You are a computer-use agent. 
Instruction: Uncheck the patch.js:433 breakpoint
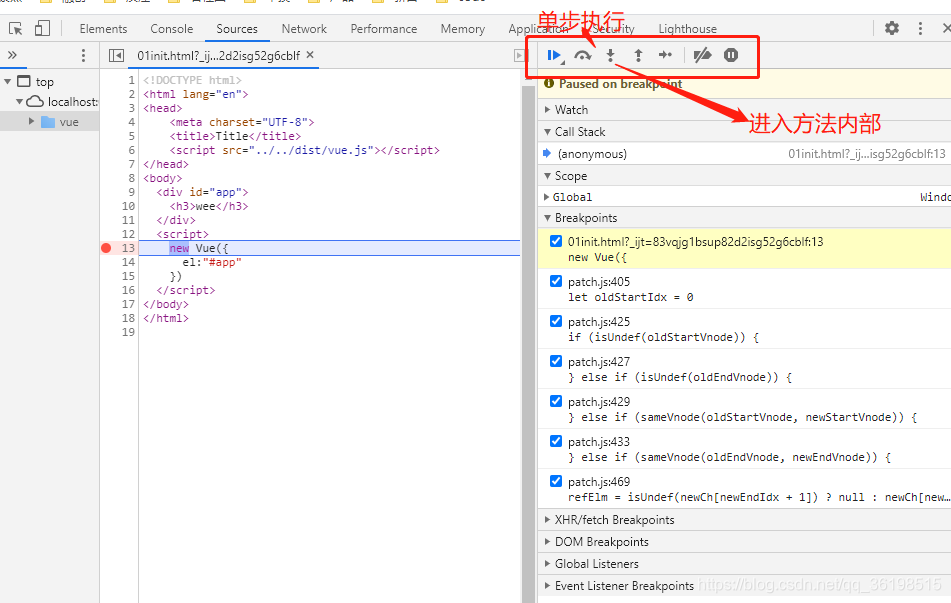556,442
